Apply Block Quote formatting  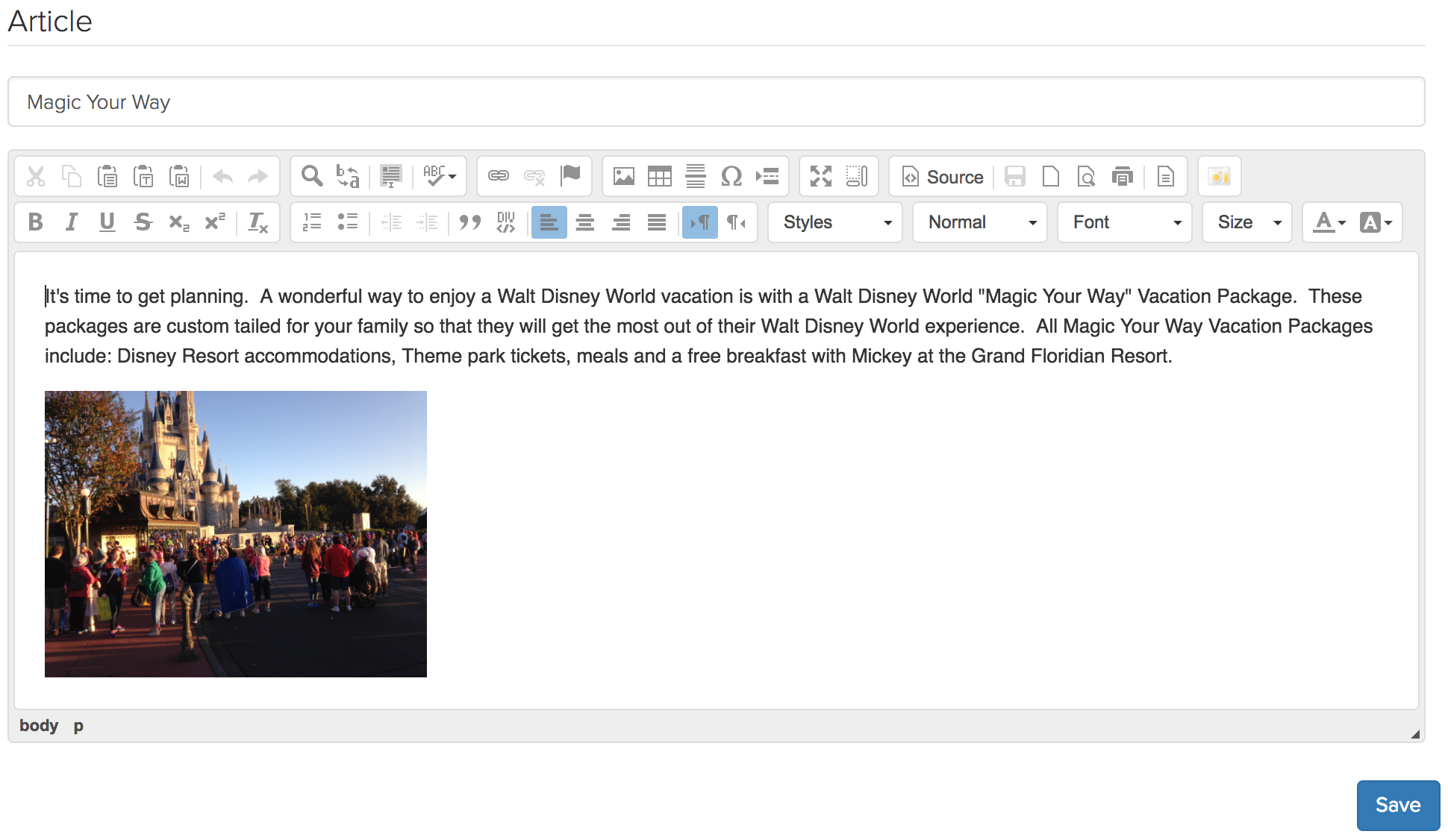470,222
